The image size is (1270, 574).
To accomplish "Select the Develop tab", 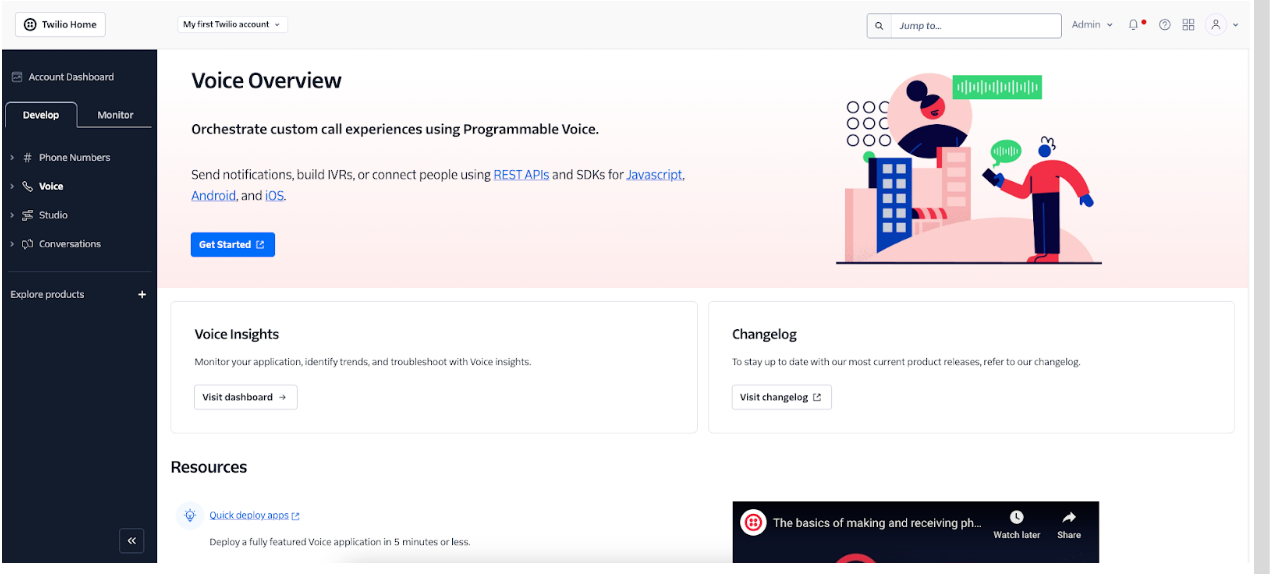I will [x=41, y=115].
